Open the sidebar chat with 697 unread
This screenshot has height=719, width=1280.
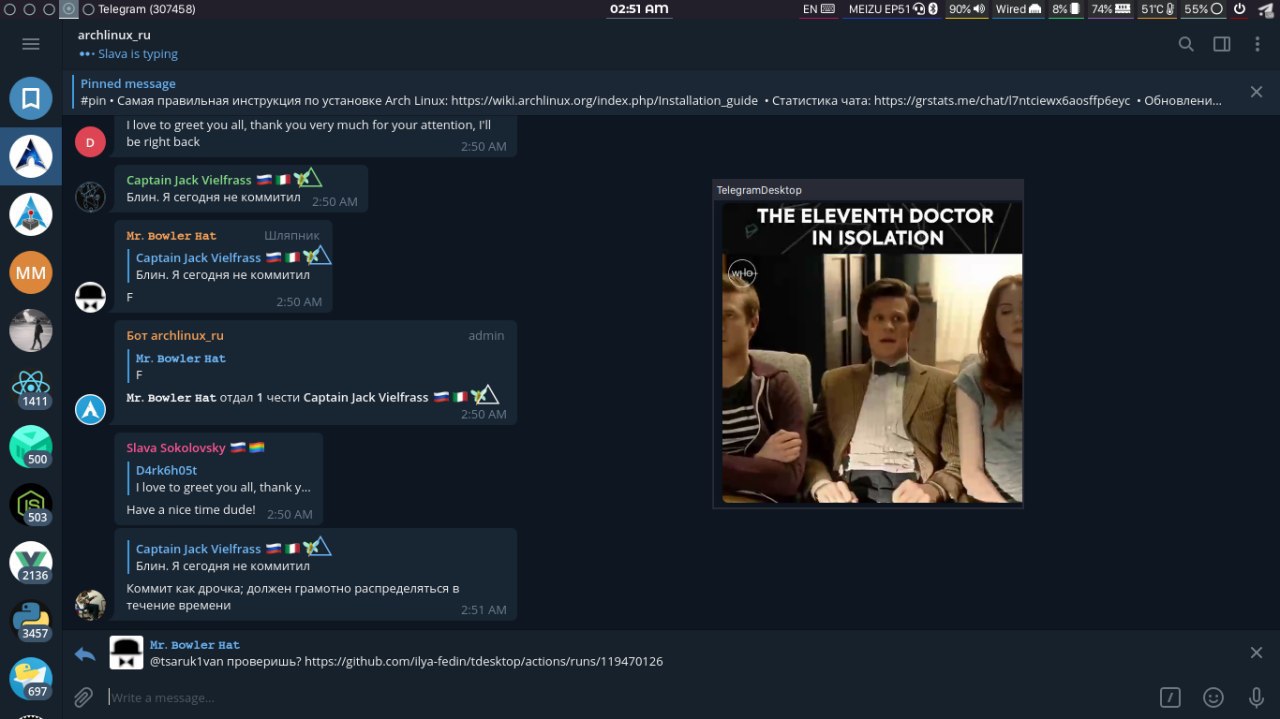(x=31, y=678)
